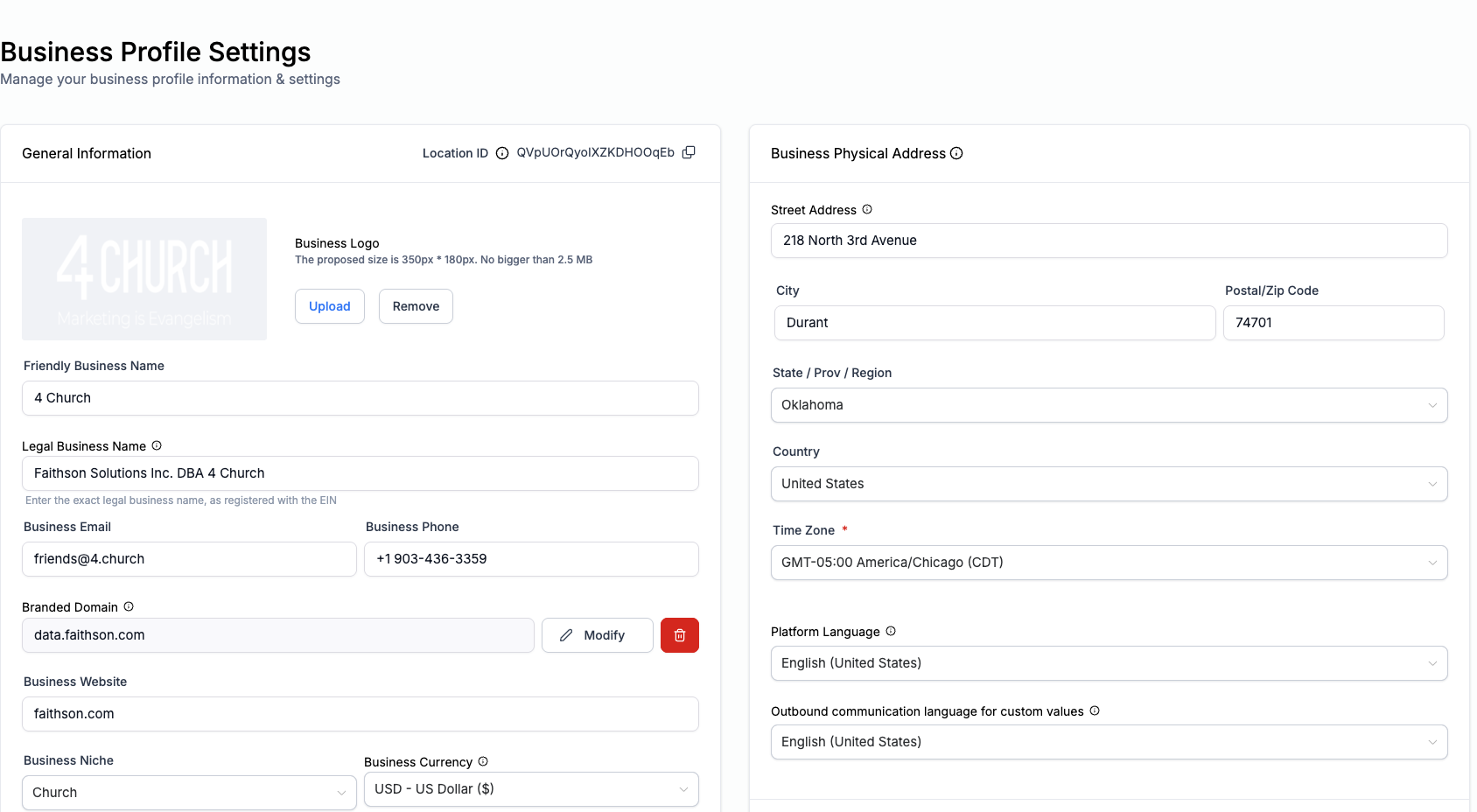Click the Remove logo button
1477x812 pixels.
416,306
